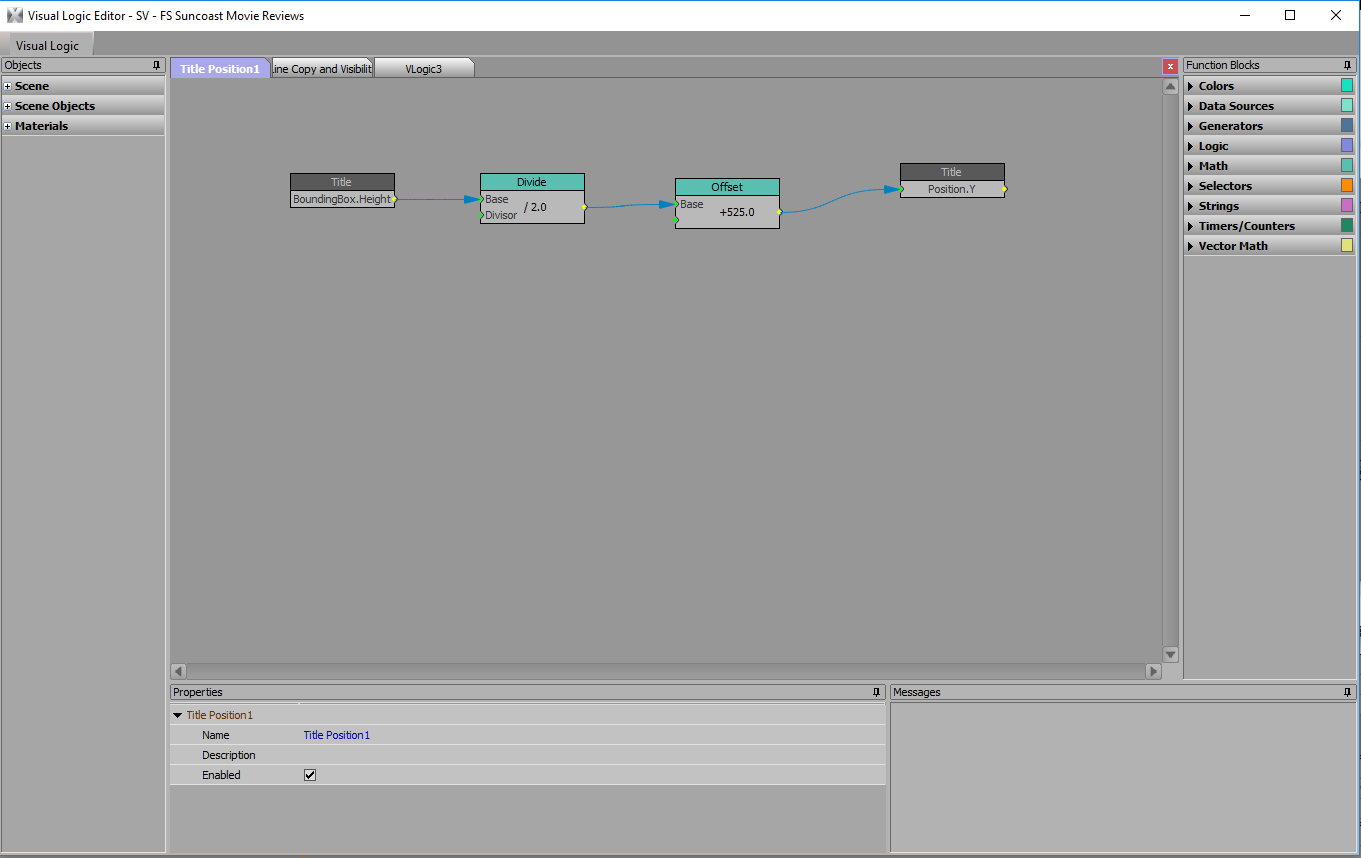Click the Divide node's 2.0 divisor value
Viewport: 1361px width, 858px height.
[536, 207]
